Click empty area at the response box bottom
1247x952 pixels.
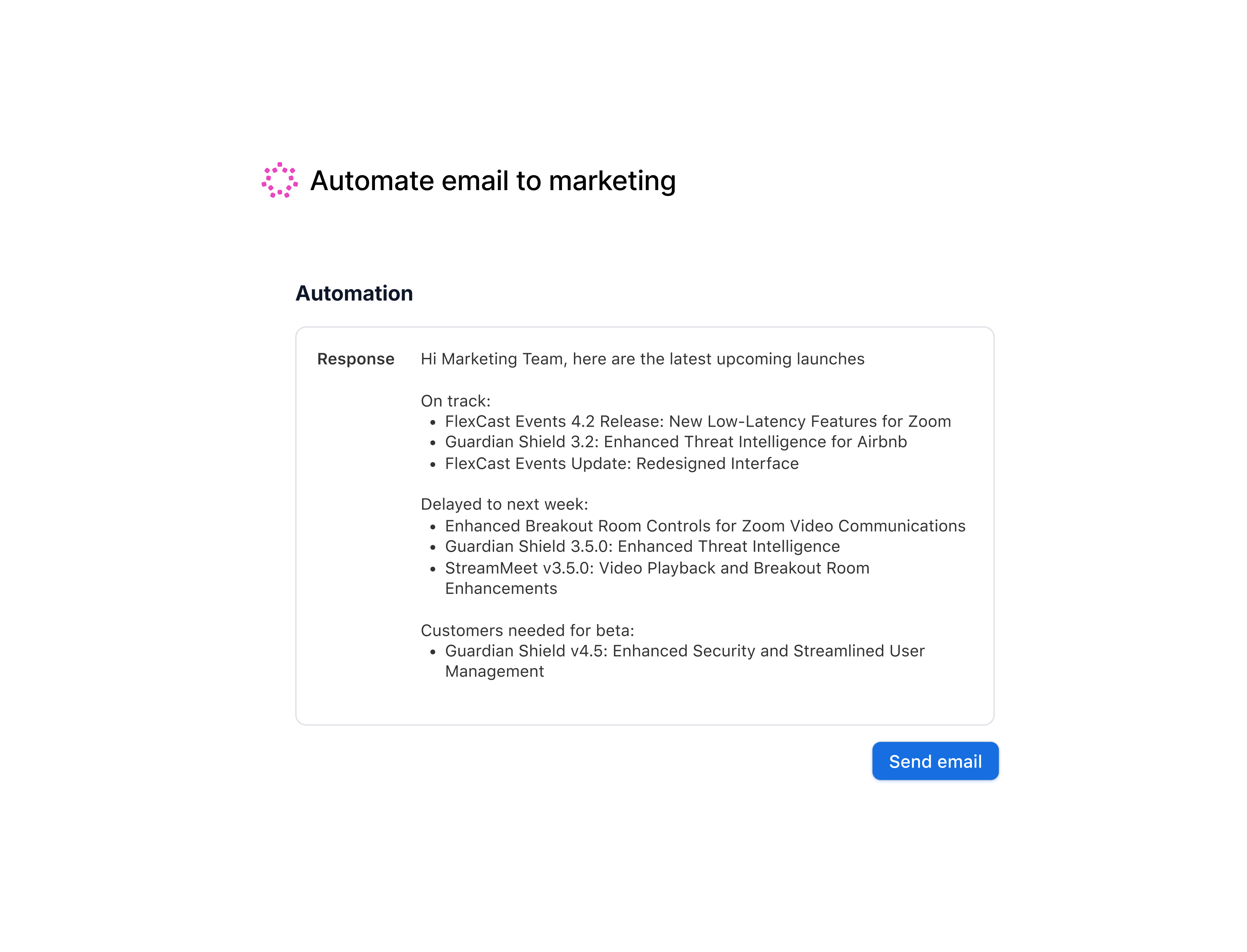pyautogui.click(x=645, y=703)
